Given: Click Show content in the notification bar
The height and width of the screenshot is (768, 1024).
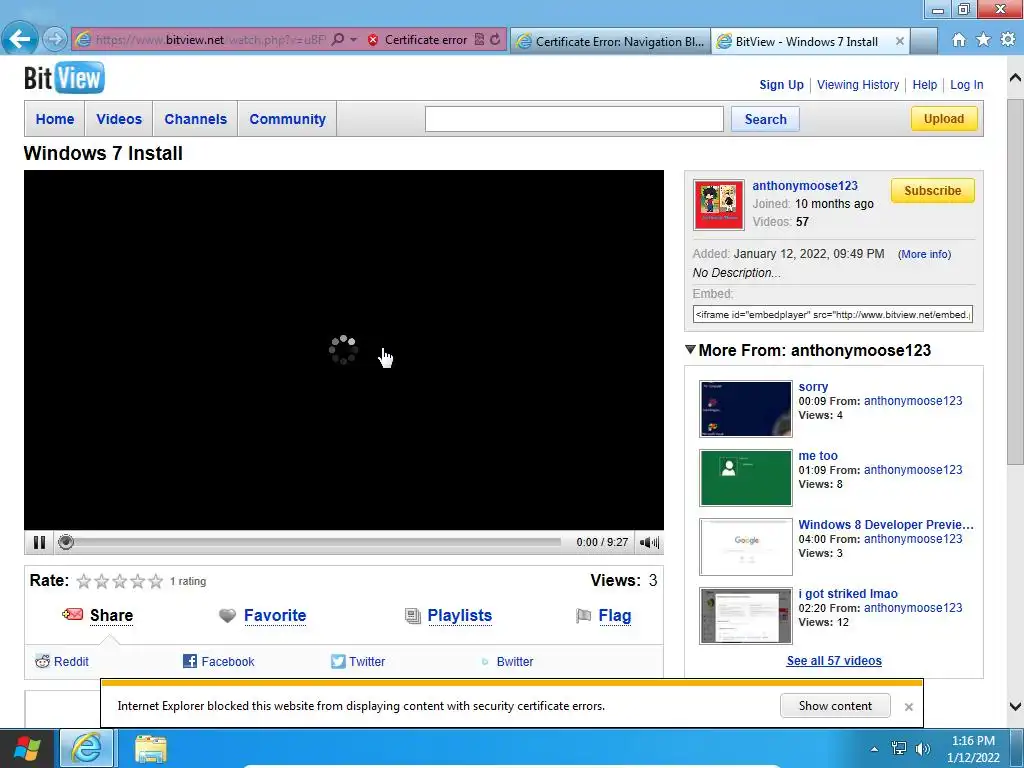Looking at the screenshot, I should (835, 706).
